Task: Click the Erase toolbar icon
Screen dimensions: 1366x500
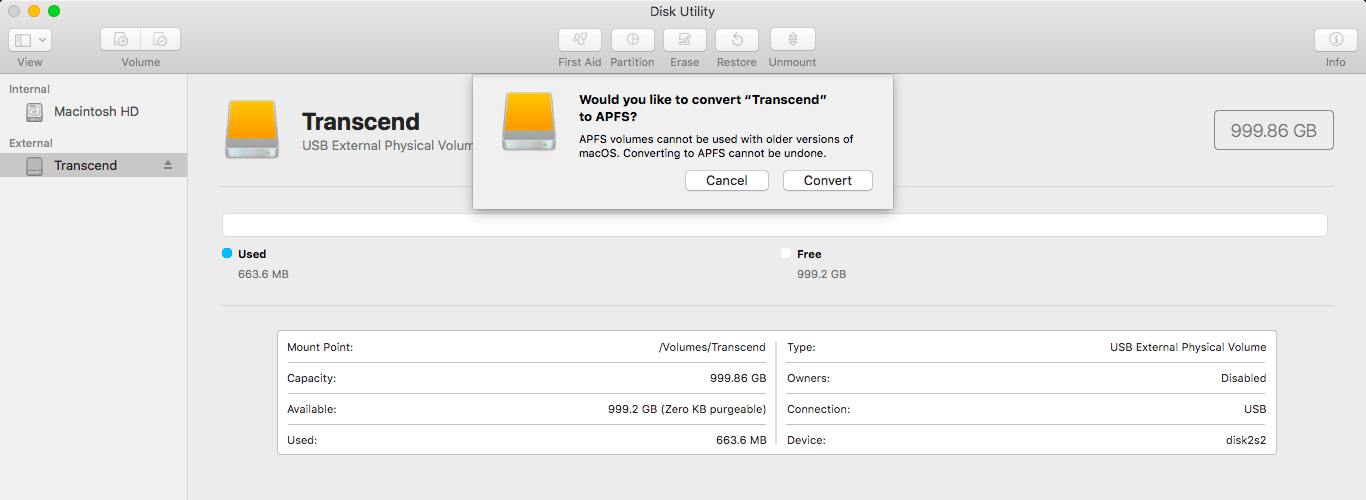Action: point(685,40)
